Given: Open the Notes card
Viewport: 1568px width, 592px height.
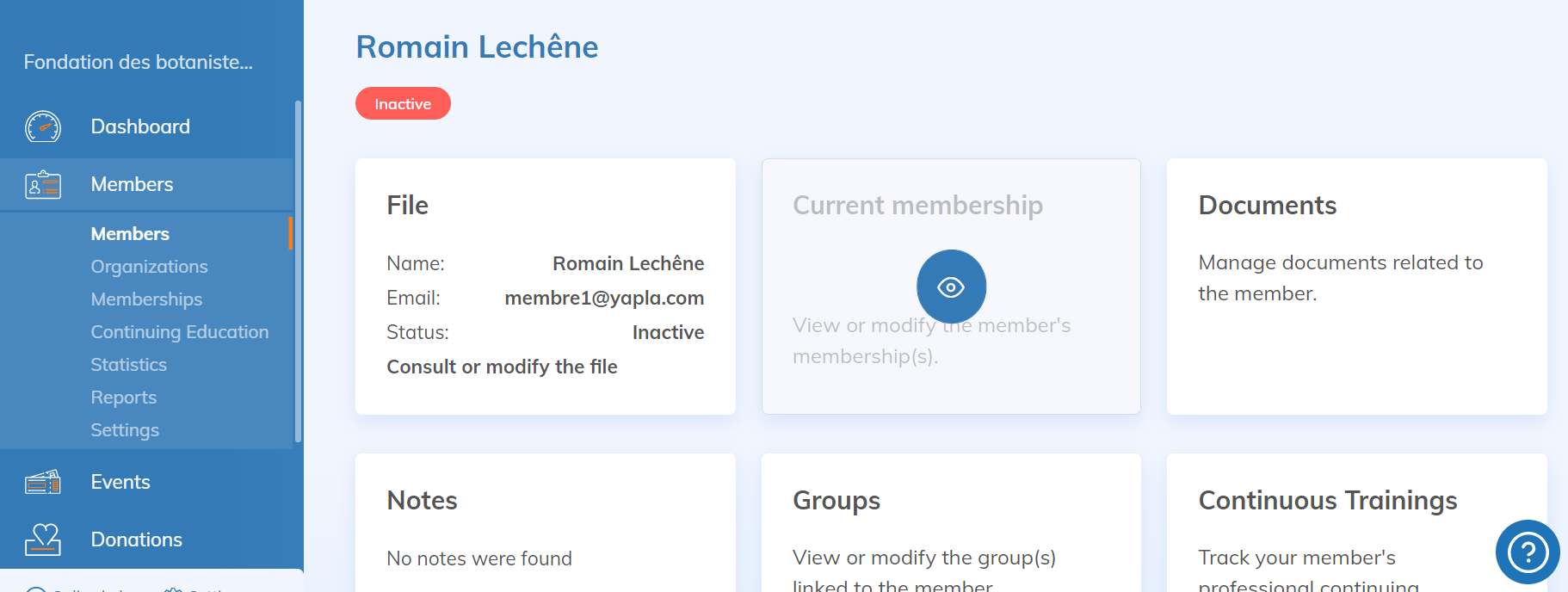Looking at the screenshot, I should [x=545, y=525].
